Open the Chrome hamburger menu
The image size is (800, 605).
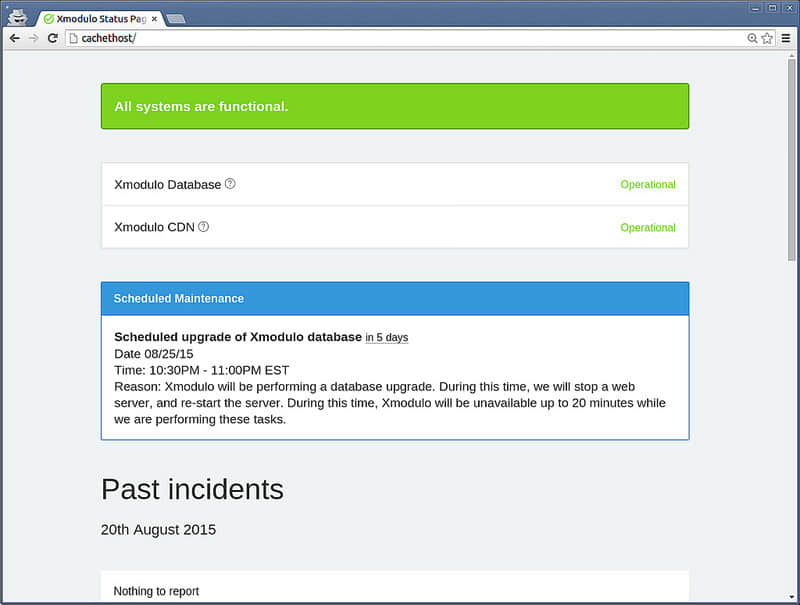(x=786, y=38)
